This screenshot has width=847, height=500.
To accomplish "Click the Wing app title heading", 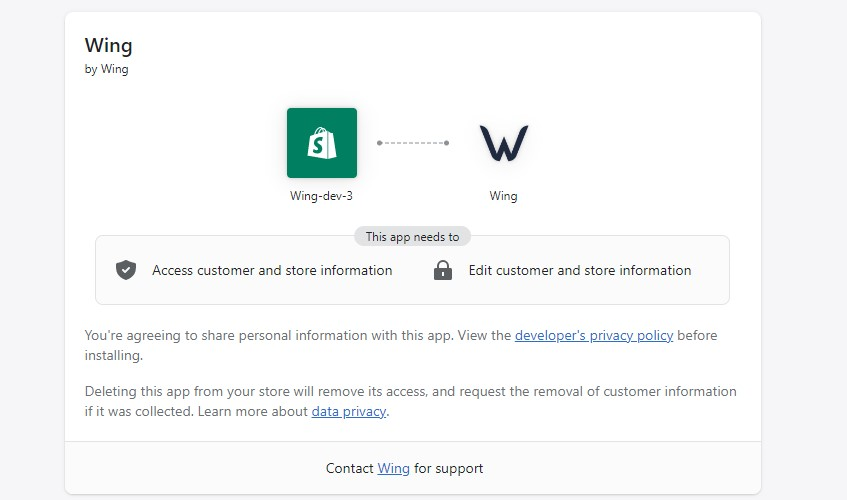I will click(109, 45).
